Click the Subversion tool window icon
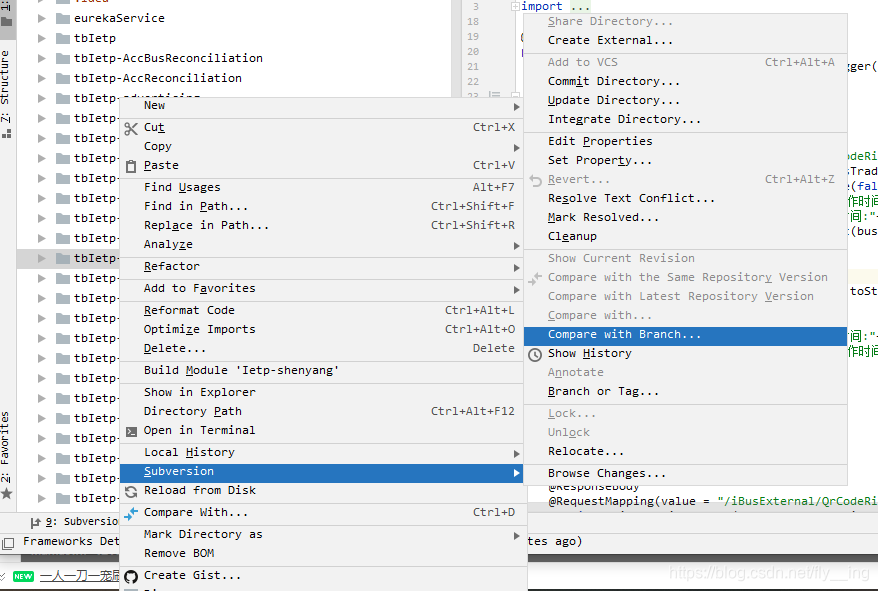 pos(35,523)
